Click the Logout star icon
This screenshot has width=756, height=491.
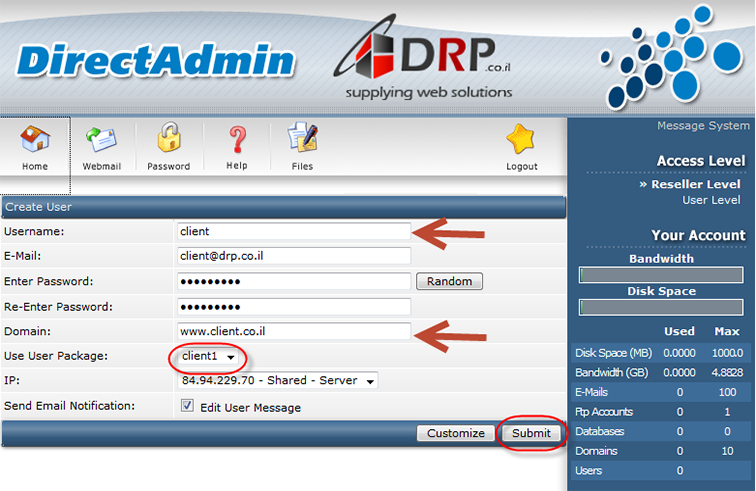(x=521, y=139)
